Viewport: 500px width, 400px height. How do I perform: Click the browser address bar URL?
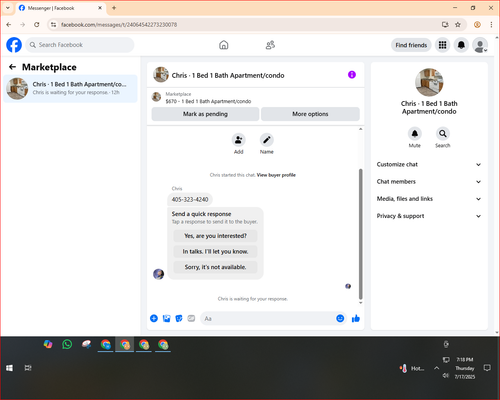point(119,25)
